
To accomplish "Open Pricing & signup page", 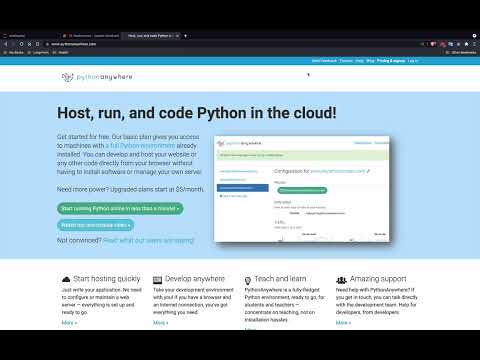I will point(391,61).
